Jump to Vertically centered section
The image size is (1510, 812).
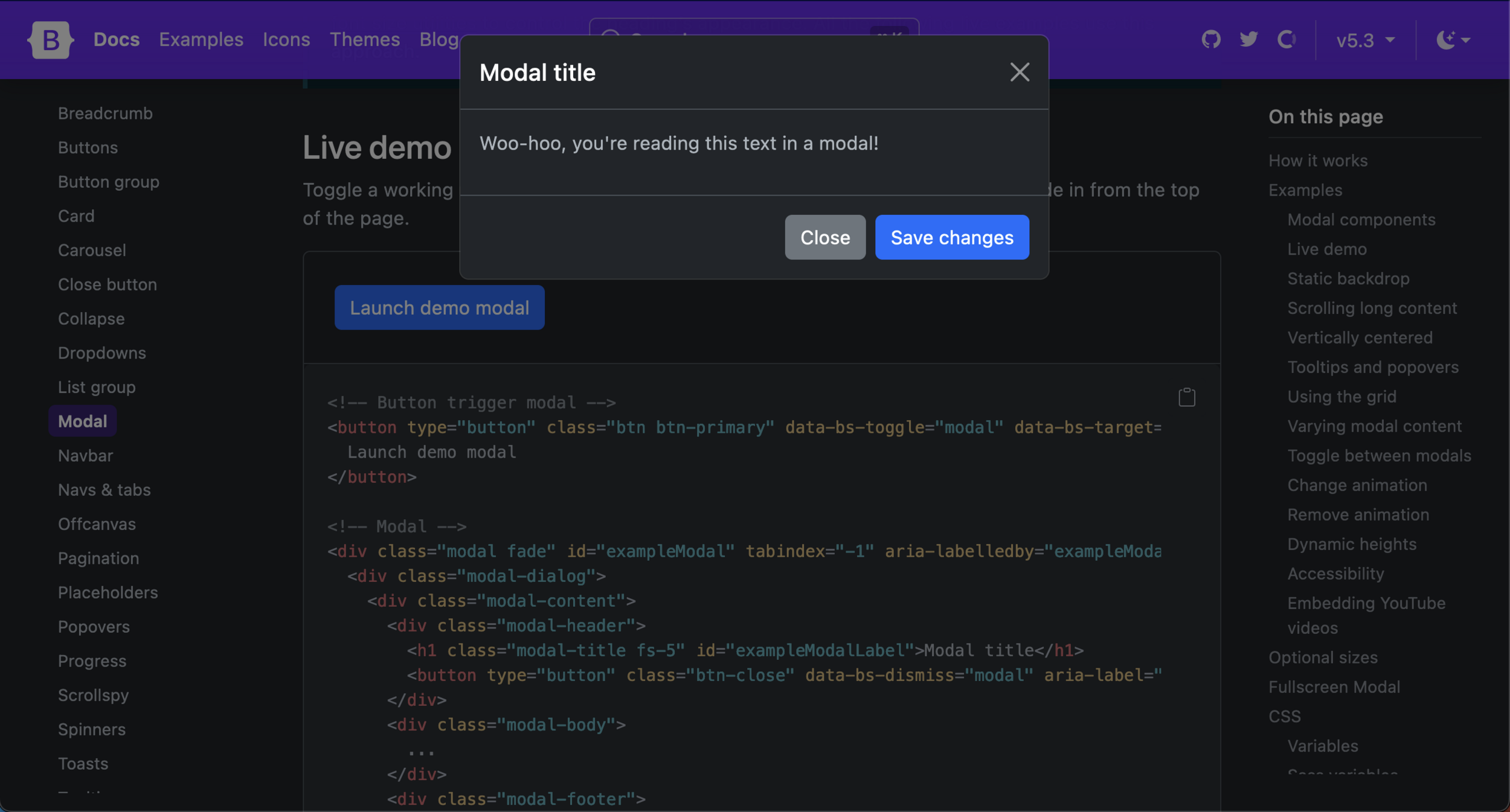tap(1360, 338)
